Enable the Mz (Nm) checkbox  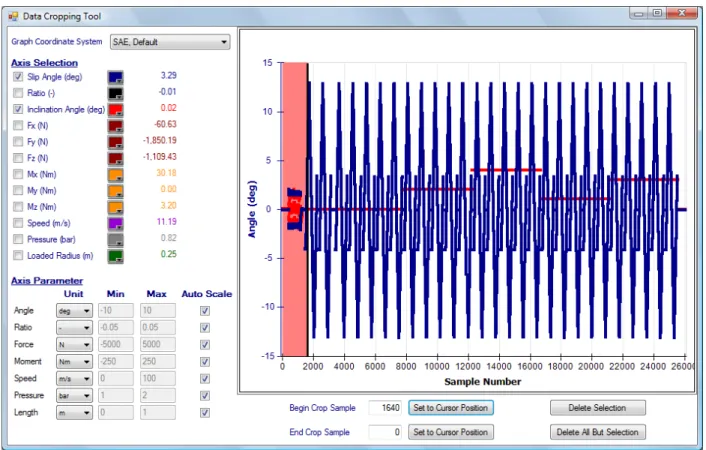(18, 206)
